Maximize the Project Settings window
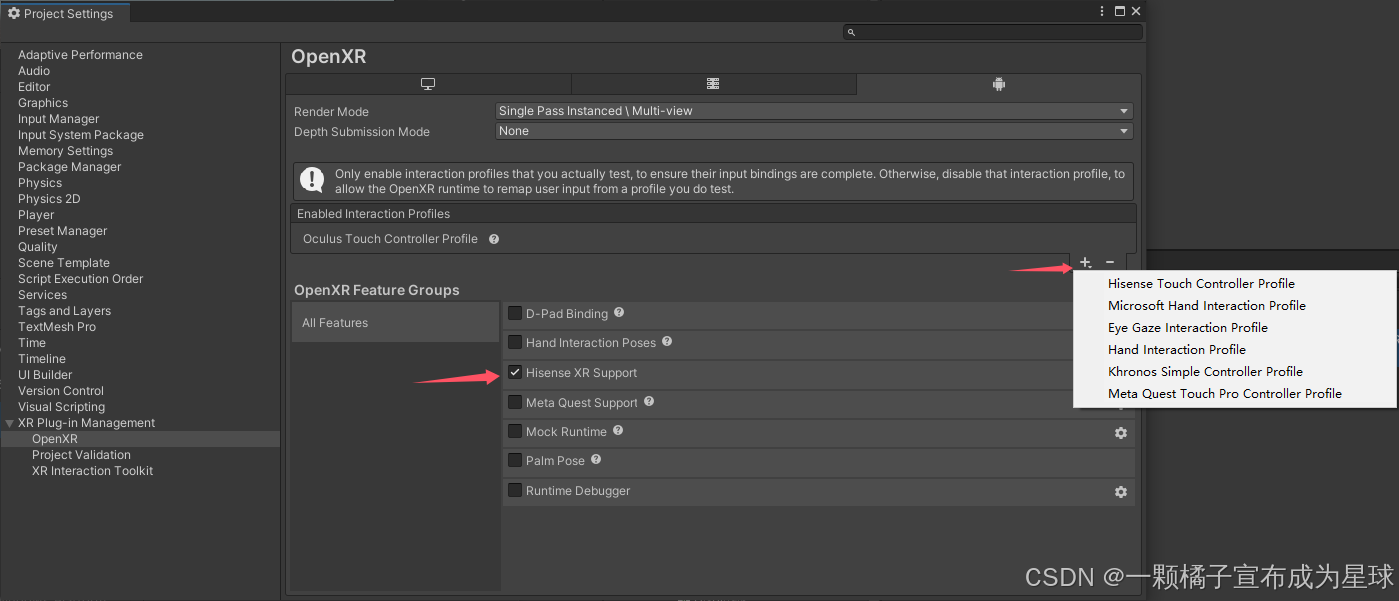 1120,11
